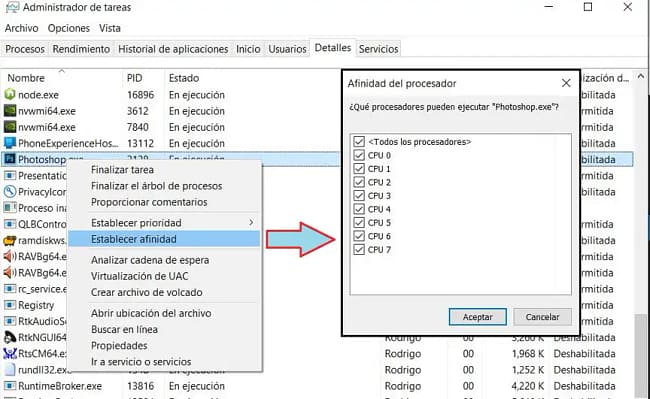Toggle the Todos los procesadores checkbox
The width and height of the screenshot is (650, 399).
pyautogui.click(x=359, y=142)
